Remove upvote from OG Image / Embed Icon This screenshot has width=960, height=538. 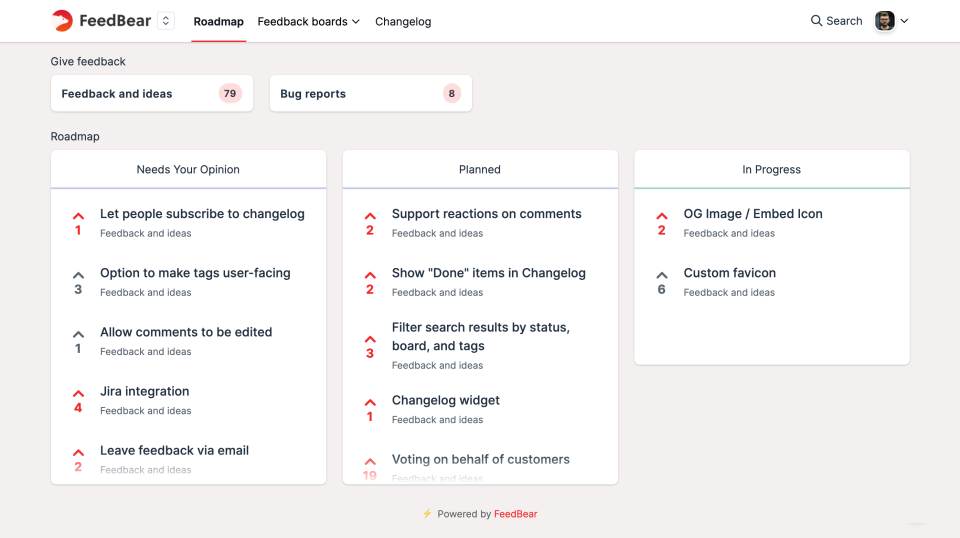pos(661,216)
